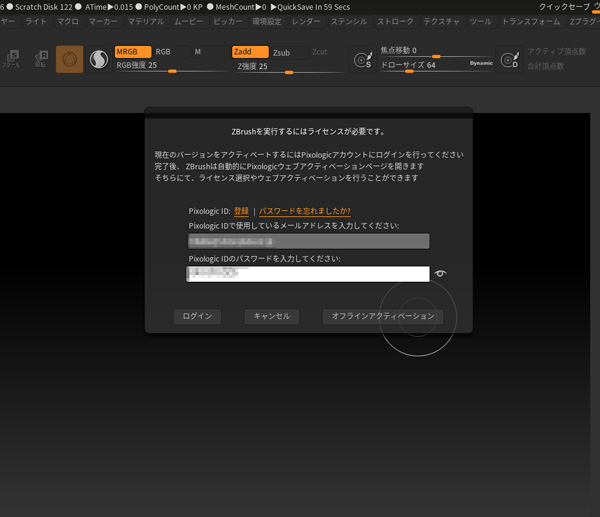600x517 pixels.
Task: Toggle the Zadd button
Action: click(x=250, y=52)
